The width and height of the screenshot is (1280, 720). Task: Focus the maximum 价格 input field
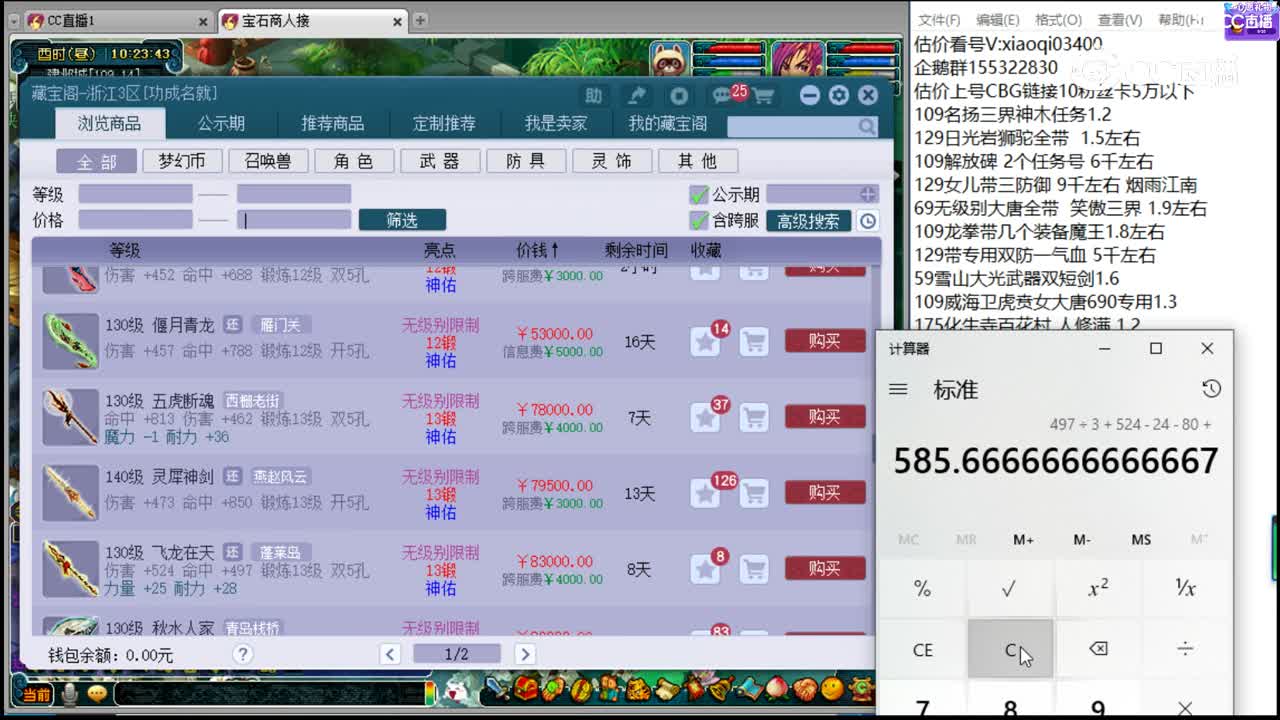click(x=294, y=220)
